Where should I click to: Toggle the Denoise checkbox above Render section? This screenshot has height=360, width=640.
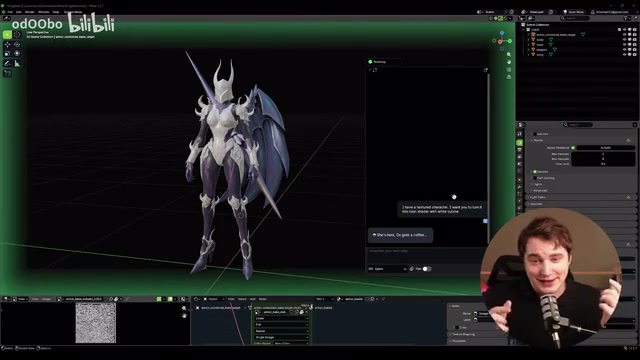[x=535, y=134]
